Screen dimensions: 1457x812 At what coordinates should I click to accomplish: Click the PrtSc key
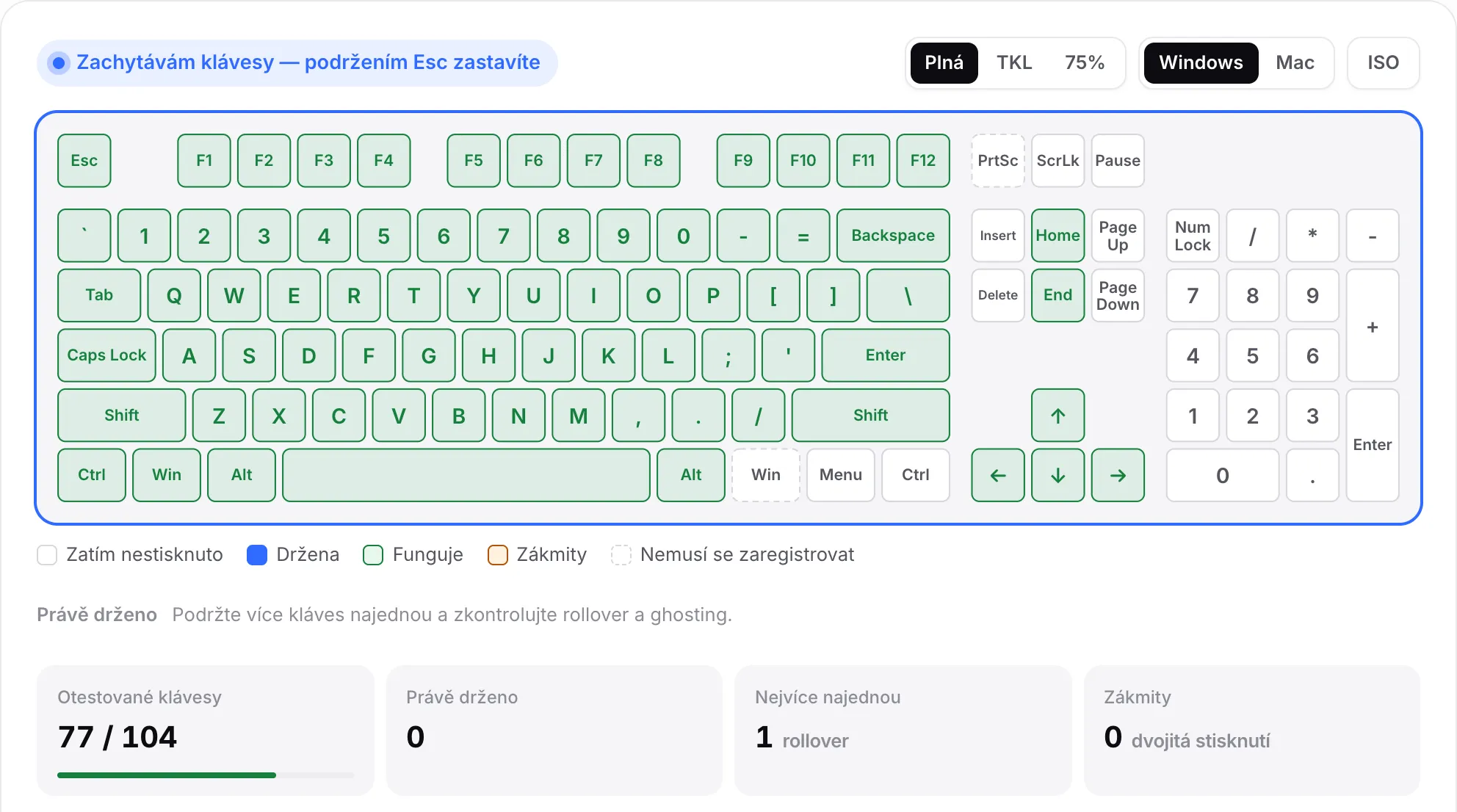[997, 161]
